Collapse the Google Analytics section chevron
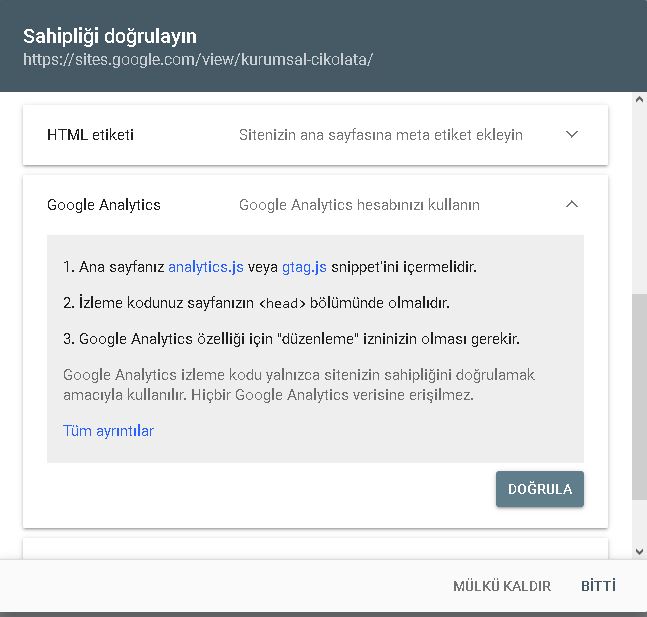 [572, 204]
